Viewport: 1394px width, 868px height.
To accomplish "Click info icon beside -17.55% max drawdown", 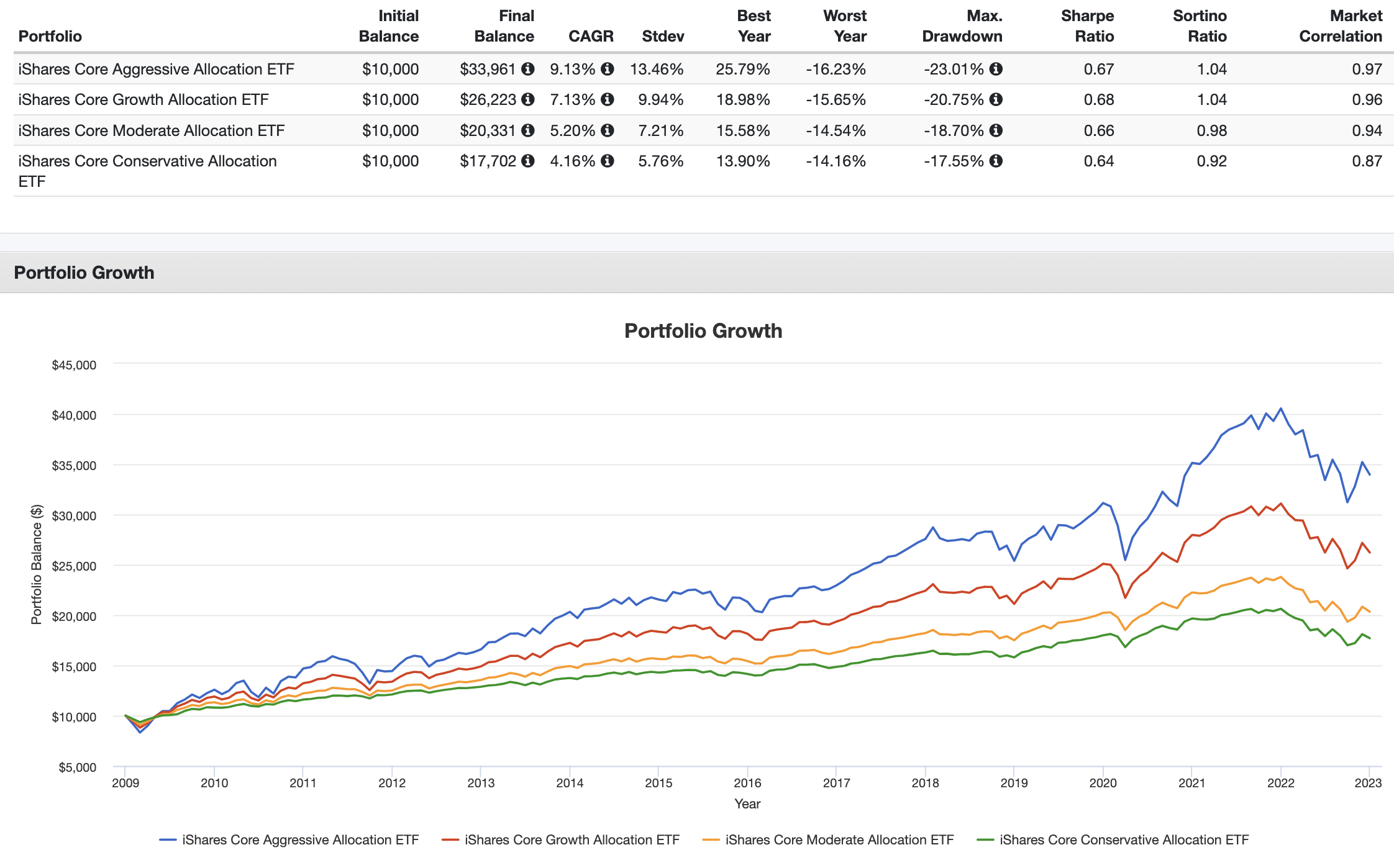I will pyautogui.click(x=996, y=161).
